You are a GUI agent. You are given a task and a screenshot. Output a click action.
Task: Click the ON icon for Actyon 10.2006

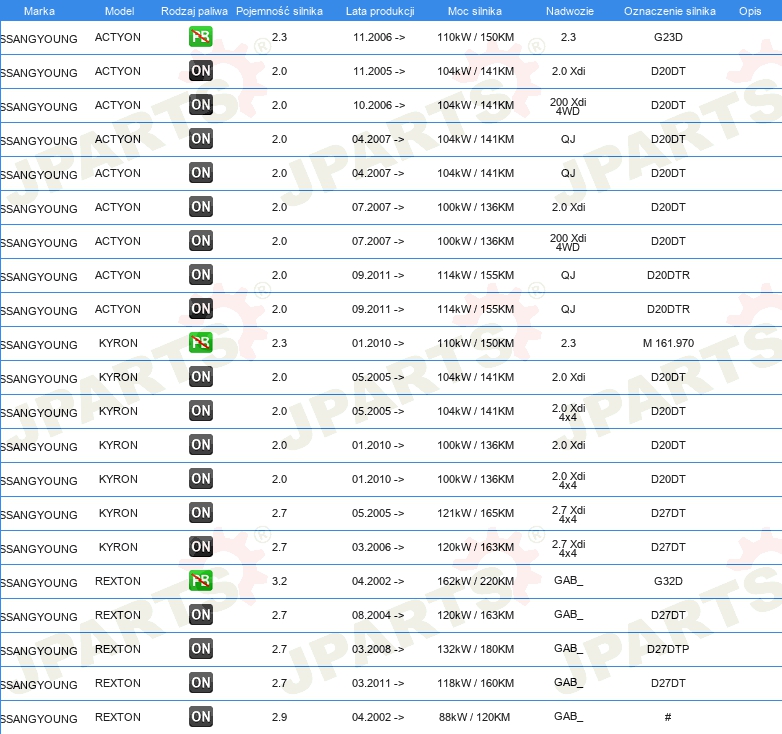pos(201,105)
